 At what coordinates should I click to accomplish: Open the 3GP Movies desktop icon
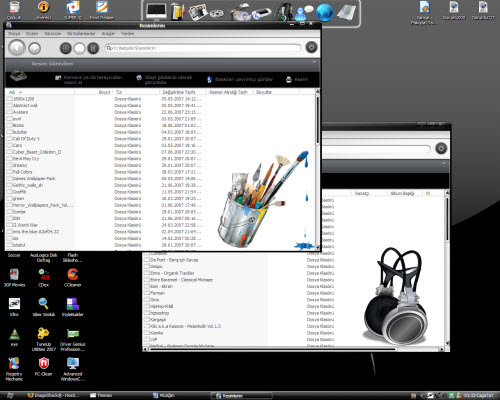(14, 277)
